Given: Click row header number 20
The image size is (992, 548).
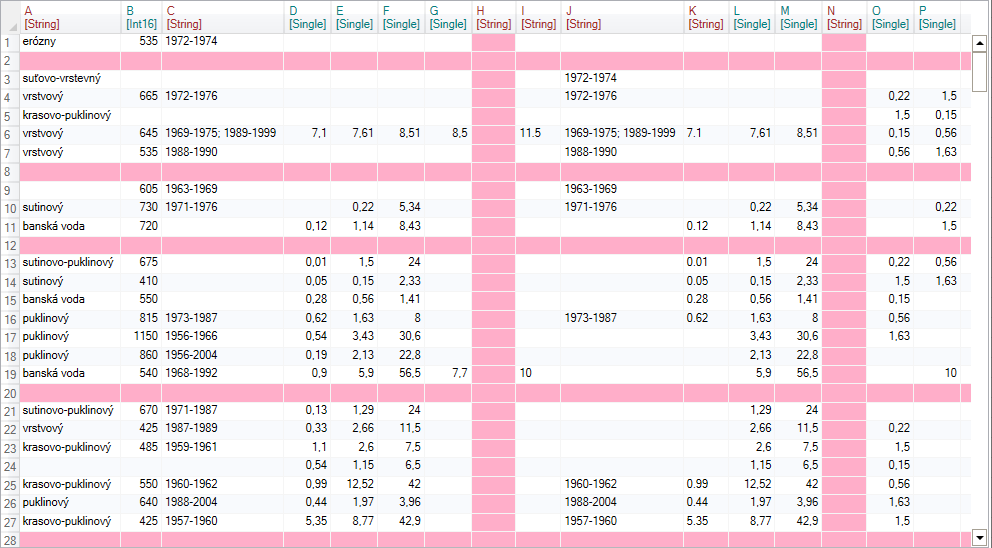Looking at the screenshot, I should point(11,393).
